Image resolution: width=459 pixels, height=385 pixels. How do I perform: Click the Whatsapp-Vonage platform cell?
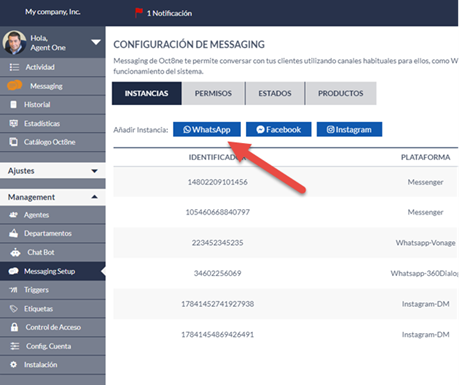[425, 243]
